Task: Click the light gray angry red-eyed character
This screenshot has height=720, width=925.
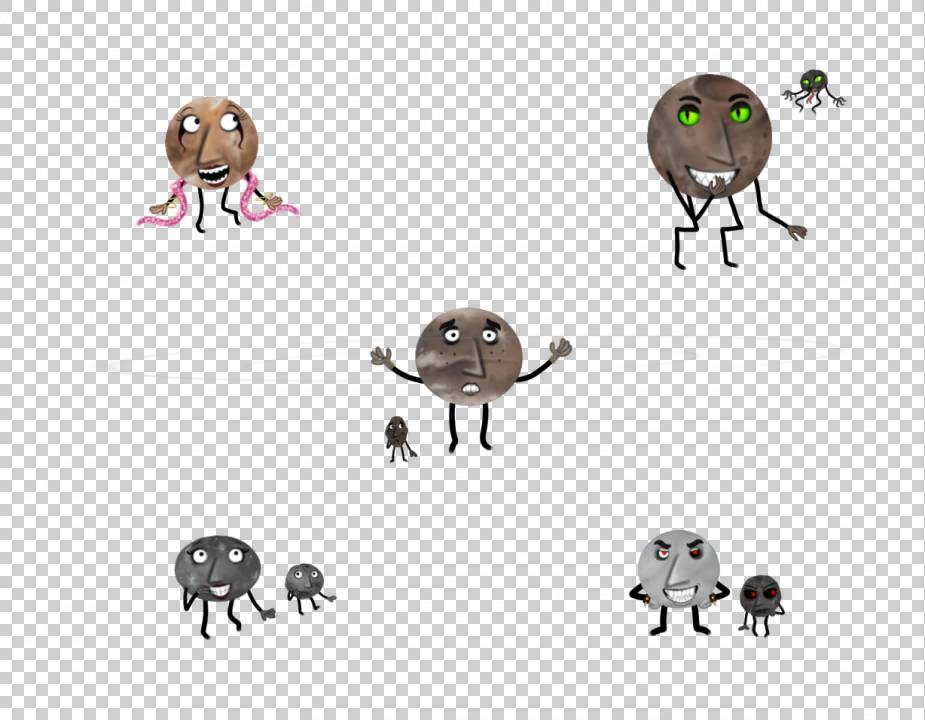Action: pos(678,568)
